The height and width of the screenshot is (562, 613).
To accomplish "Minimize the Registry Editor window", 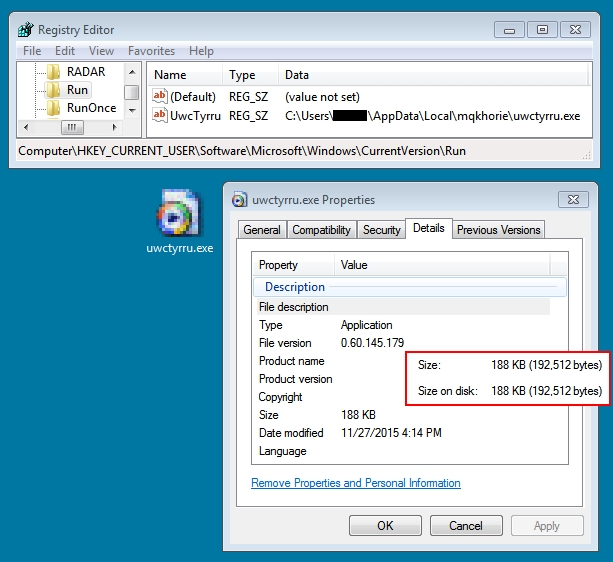I will (x=509, y=30).
